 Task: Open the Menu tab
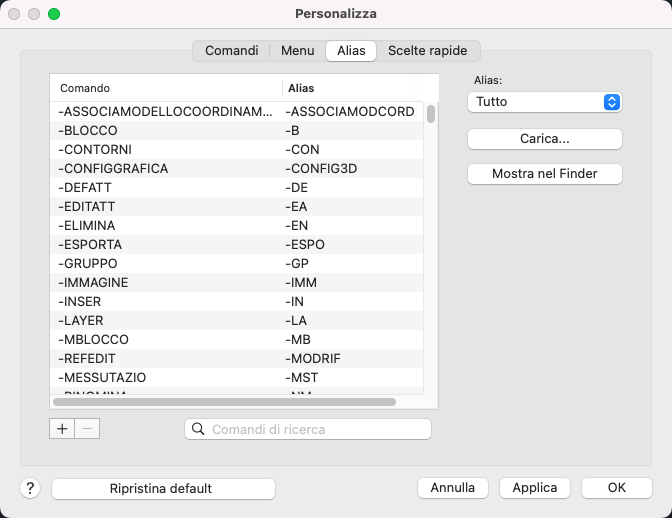point(297,50)
